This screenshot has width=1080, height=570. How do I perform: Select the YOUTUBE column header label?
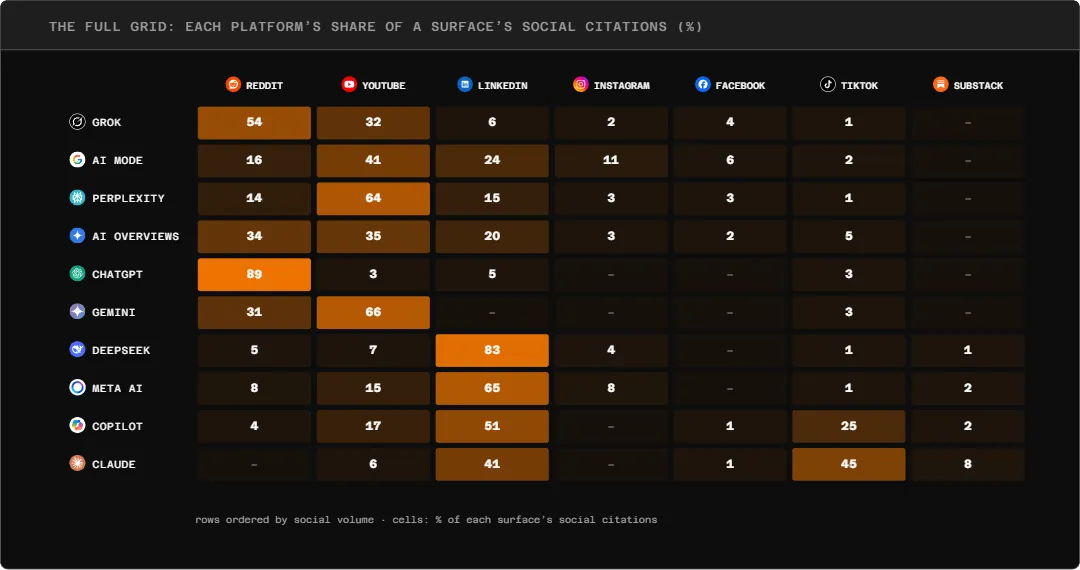[x=384, y=85]
